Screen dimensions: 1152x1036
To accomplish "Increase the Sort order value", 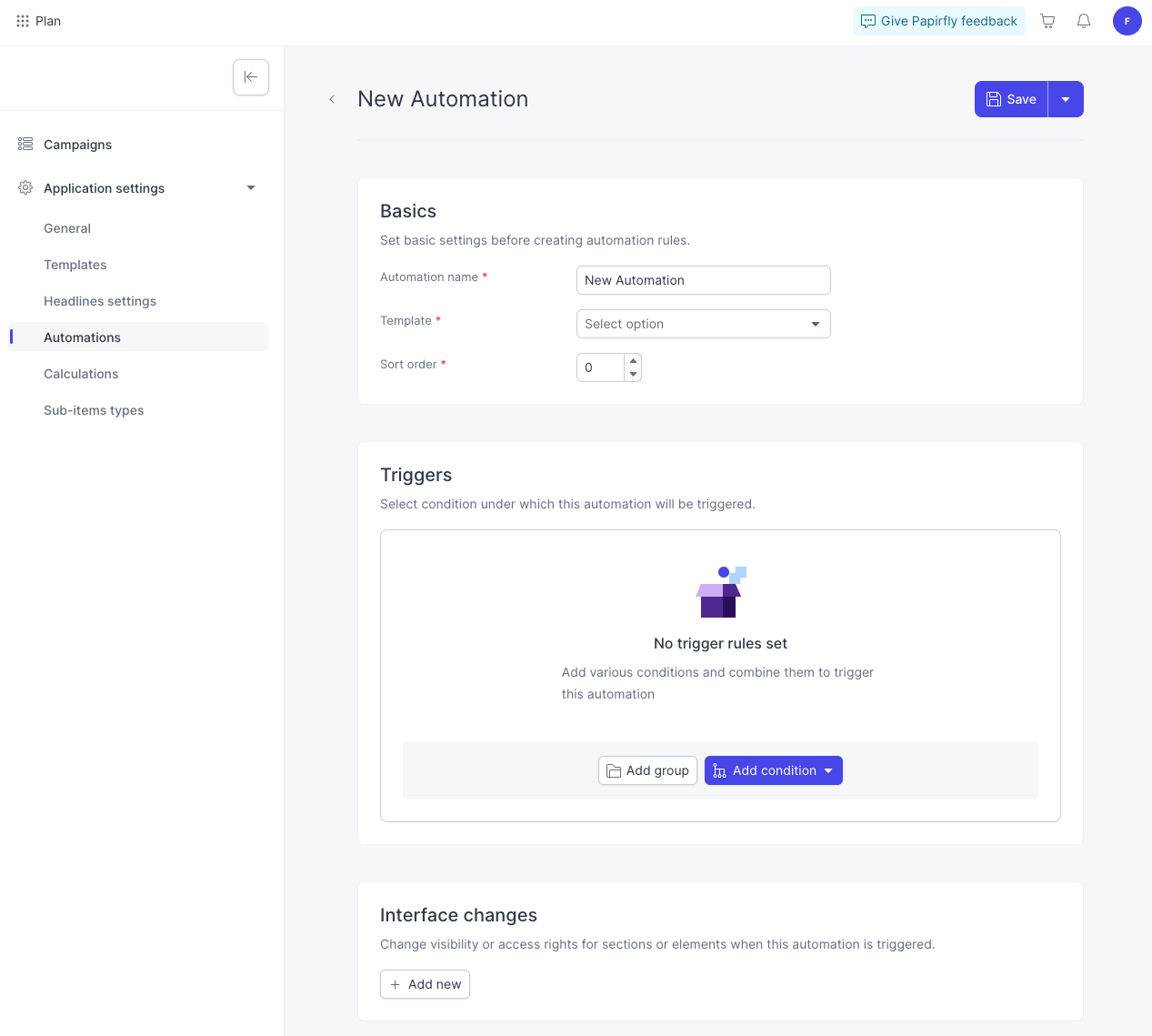I will 633,361.
